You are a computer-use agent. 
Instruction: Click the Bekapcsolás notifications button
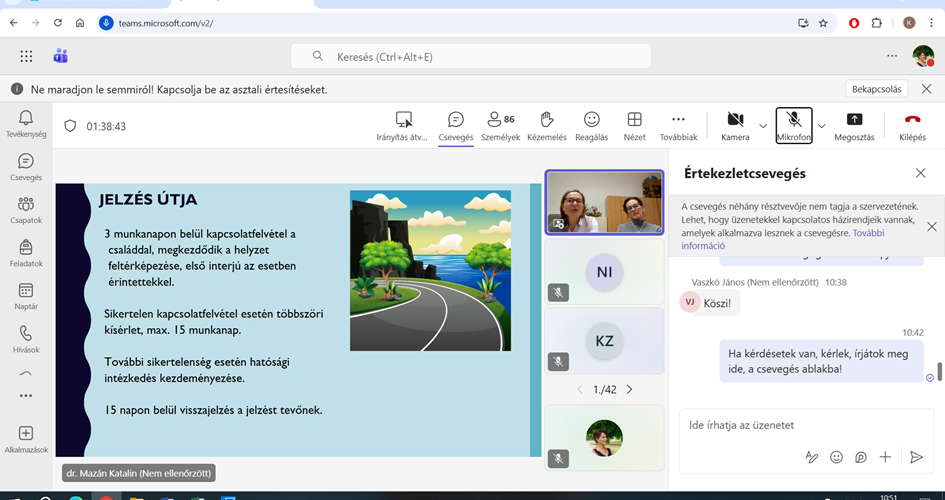pos(878,89)
